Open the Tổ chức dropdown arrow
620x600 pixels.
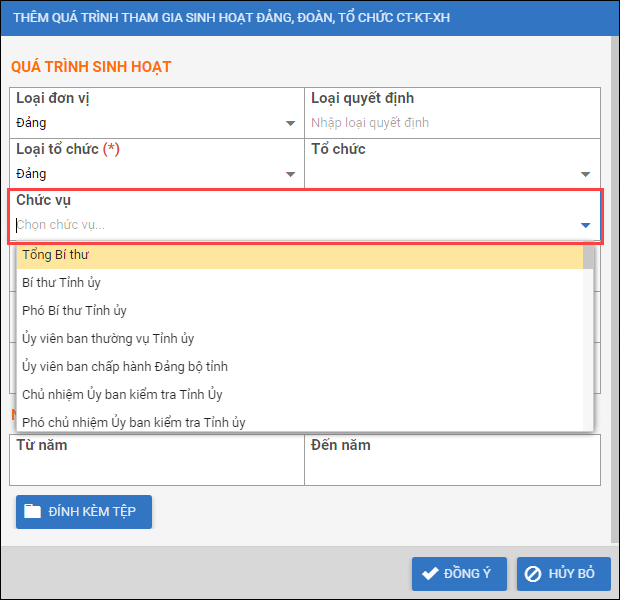(586, 174)
